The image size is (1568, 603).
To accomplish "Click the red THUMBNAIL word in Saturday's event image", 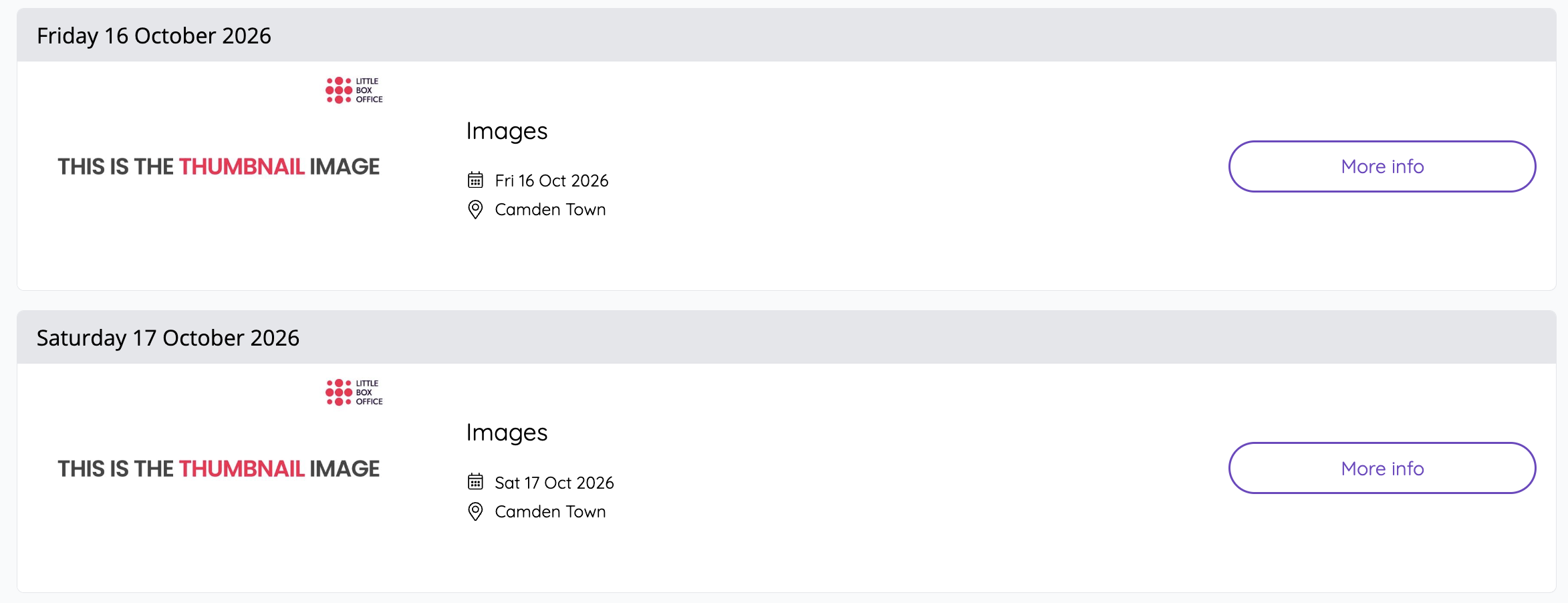I will click(241, 469).
